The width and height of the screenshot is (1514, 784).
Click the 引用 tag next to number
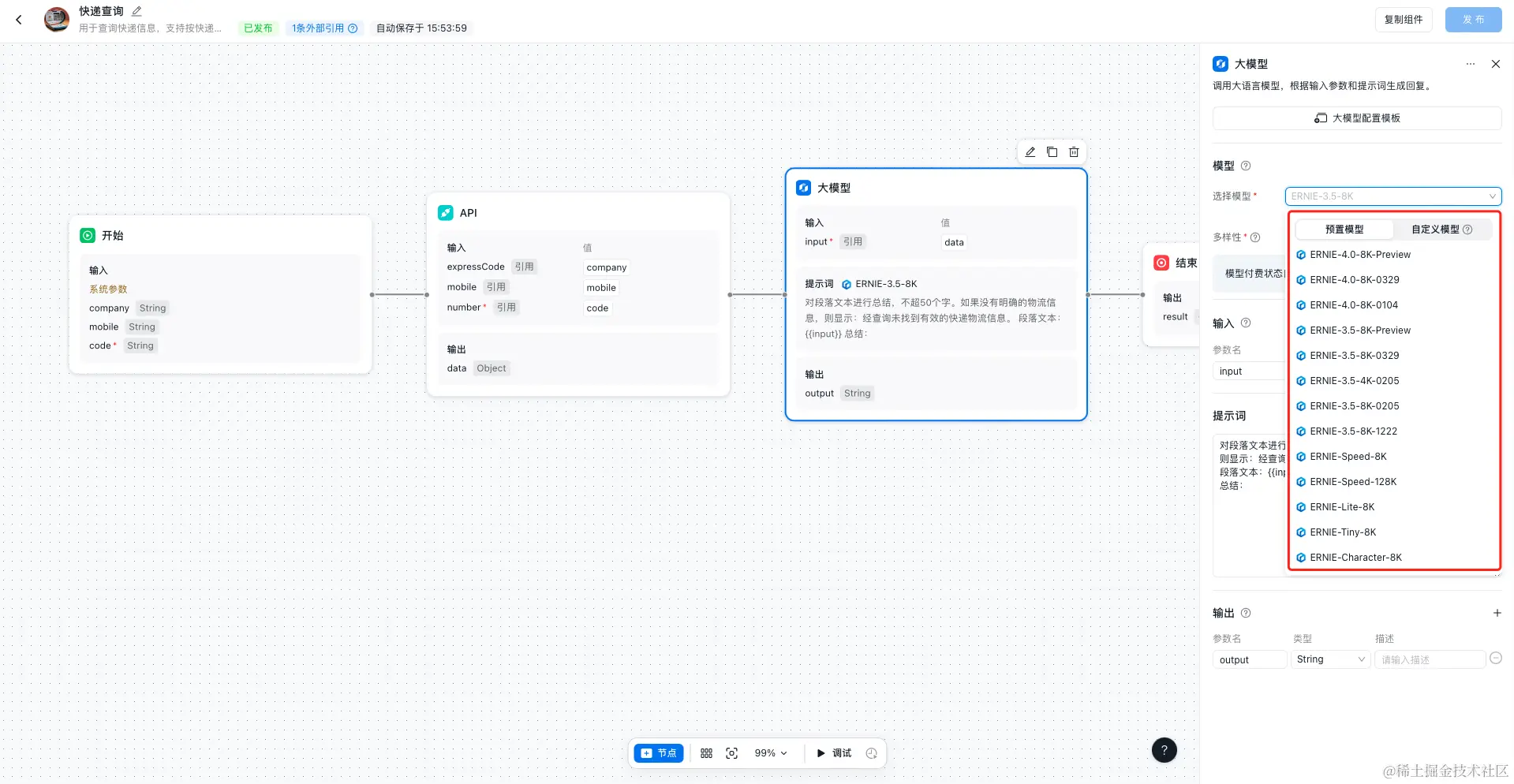tap(507, 308)
